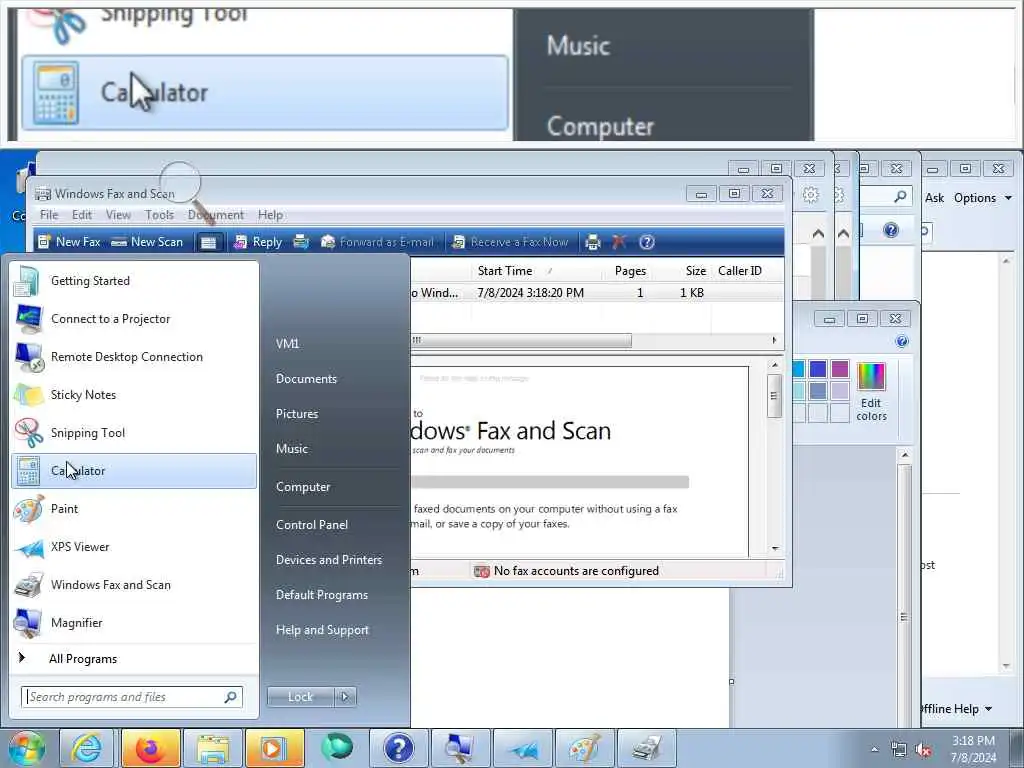Viewport: 1024px width, 768px height.
Task: Open Sticky Notes in Start menu
Action: click(x=134, y=394)
